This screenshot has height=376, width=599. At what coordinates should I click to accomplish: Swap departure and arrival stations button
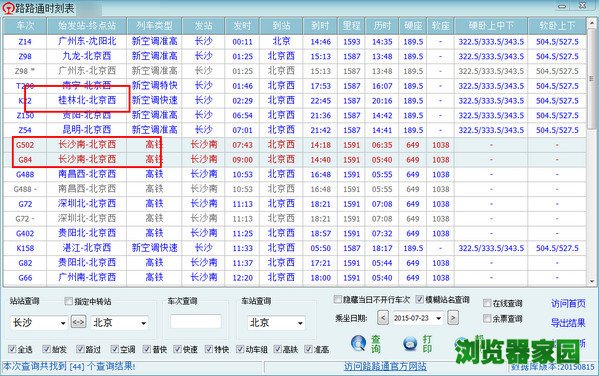pos(78,322)
